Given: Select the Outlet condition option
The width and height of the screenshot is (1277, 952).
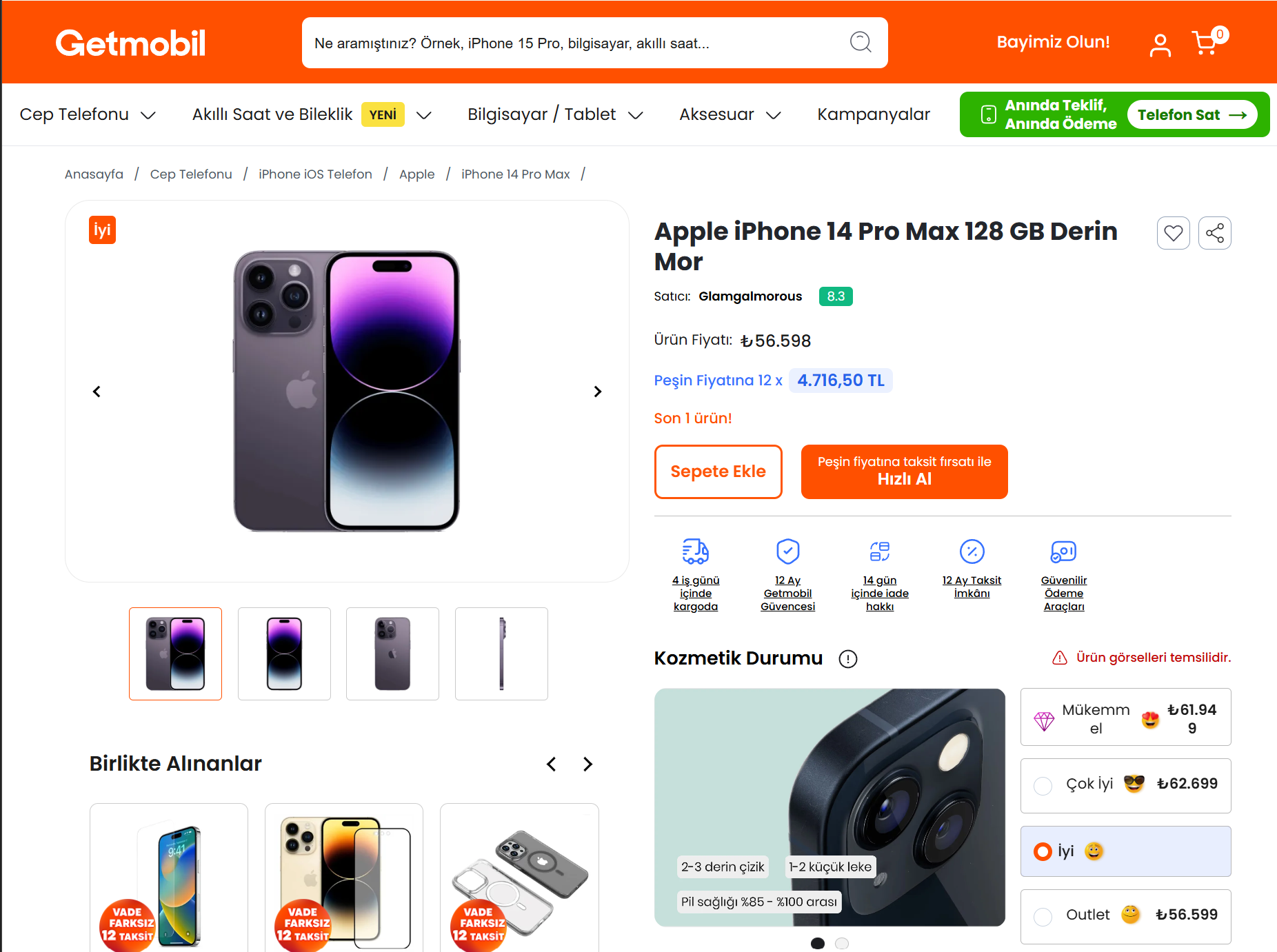Looking at the screenshot, I should click(x=1043, y=916).
